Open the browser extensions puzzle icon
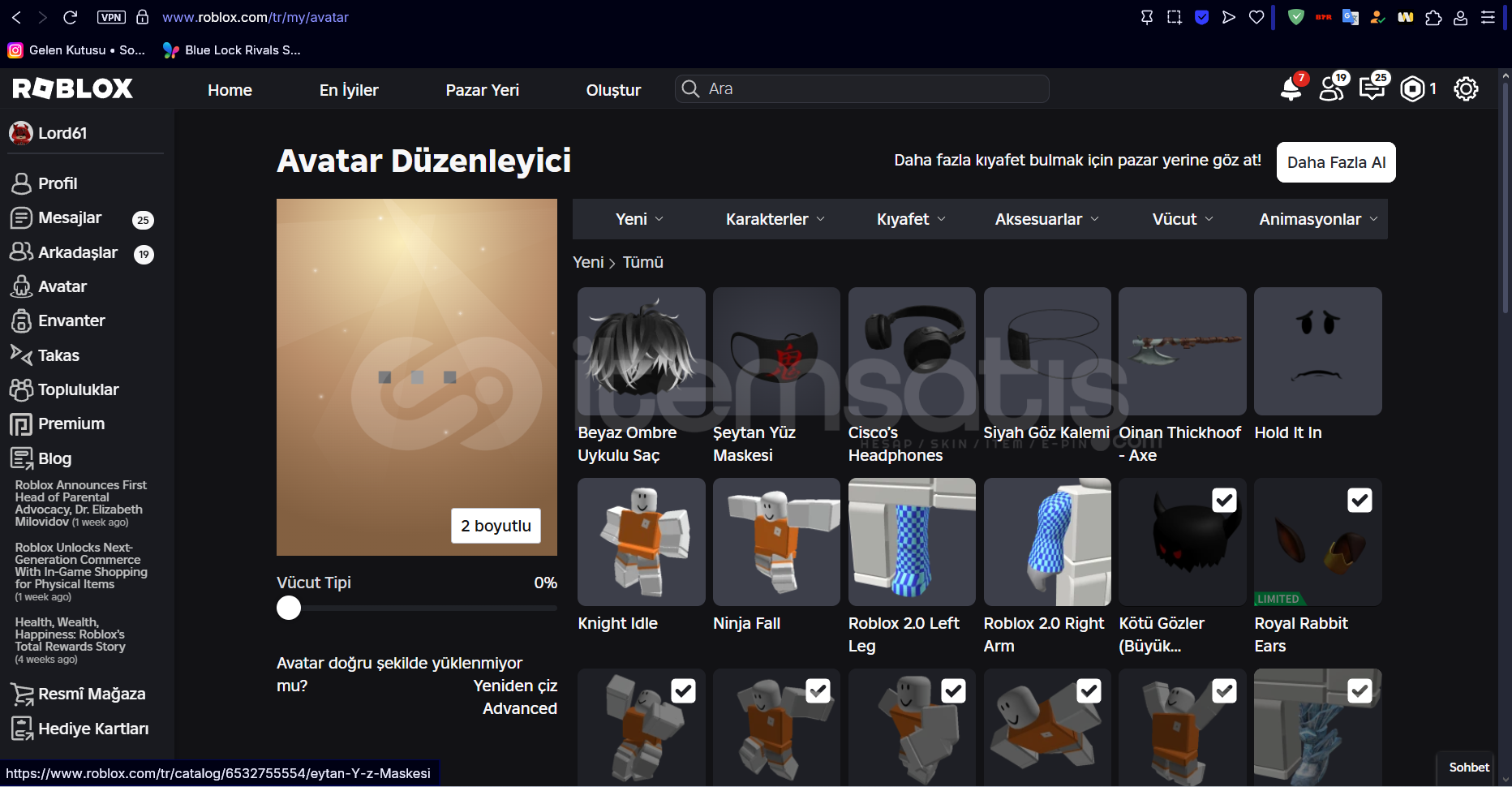Image resolution: width=1512 pixels, height=787 pixels. coord(1433,17)
